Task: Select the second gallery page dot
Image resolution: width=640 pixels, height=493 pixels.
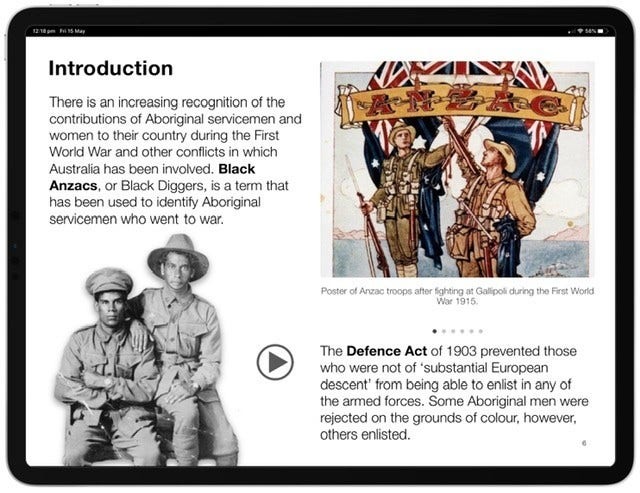Action: (x=443, y=330)
